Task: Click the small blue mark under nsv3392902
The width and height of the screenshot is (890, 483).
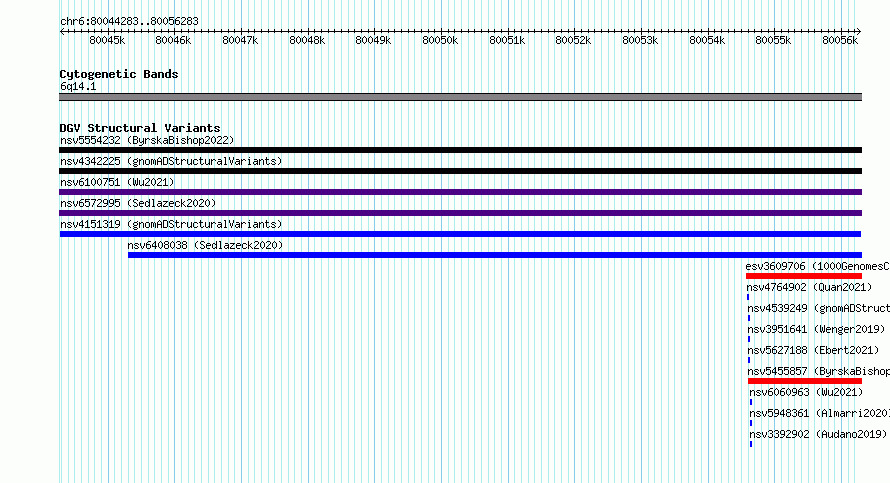Action: [751, 444]
